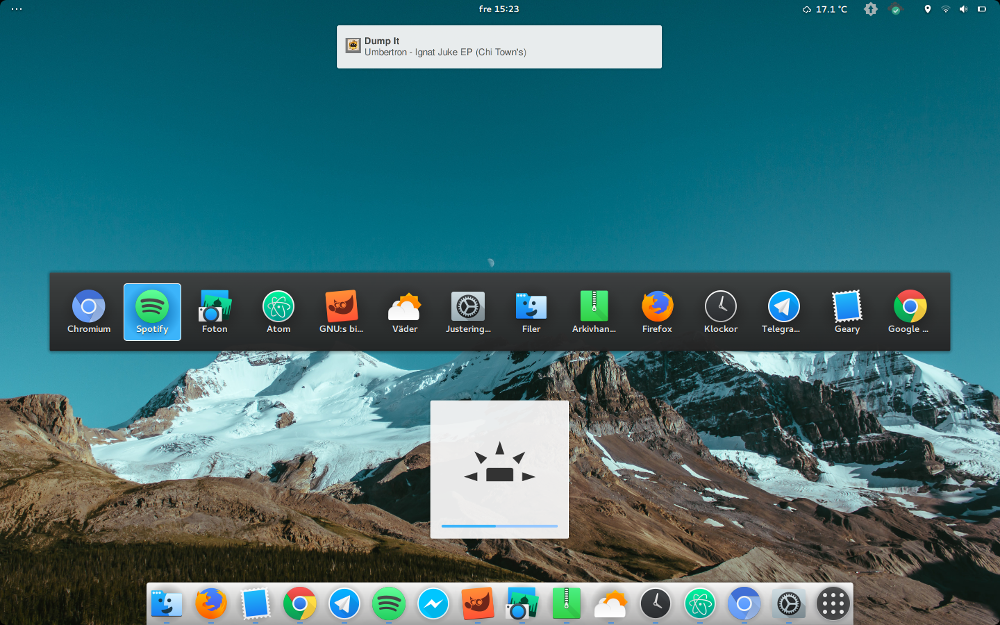Open the 17.1 °C weather indicator
The image size is (1000, 625).
tap(825, 9)
